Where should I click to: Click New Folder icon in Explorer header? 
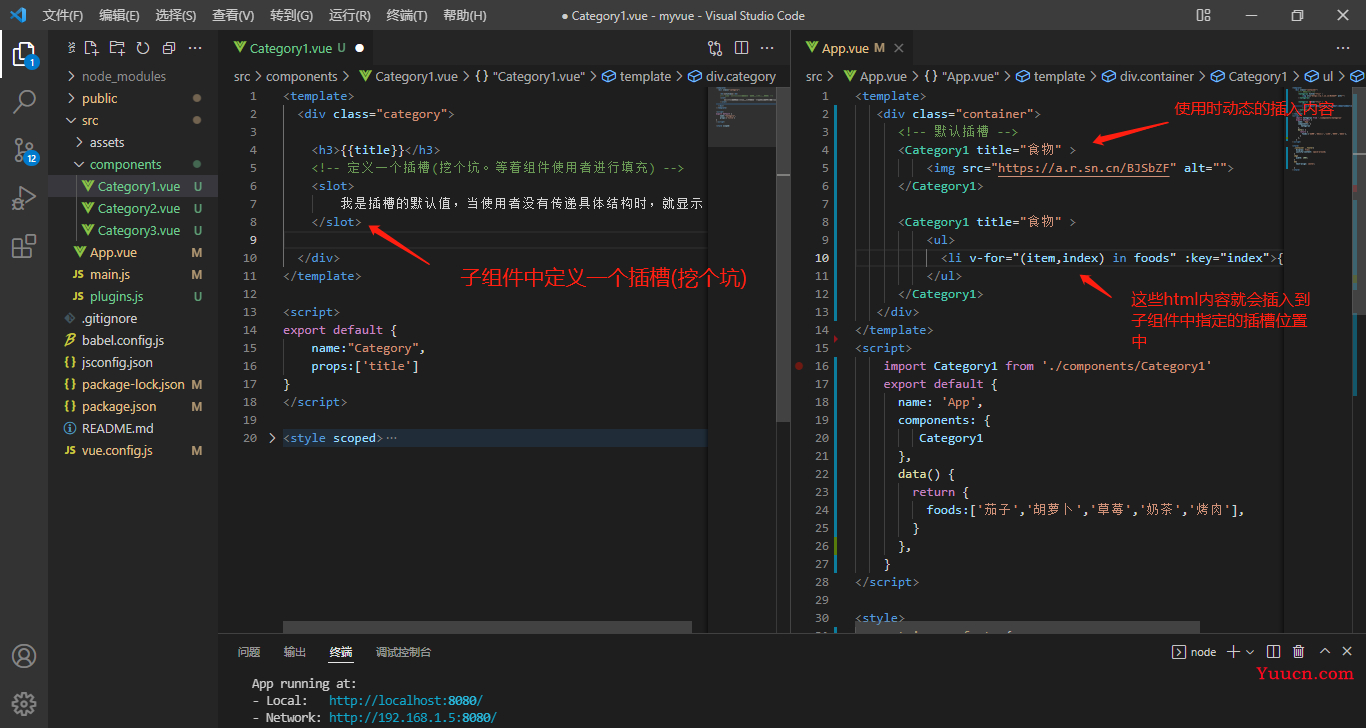coord(117,48)
